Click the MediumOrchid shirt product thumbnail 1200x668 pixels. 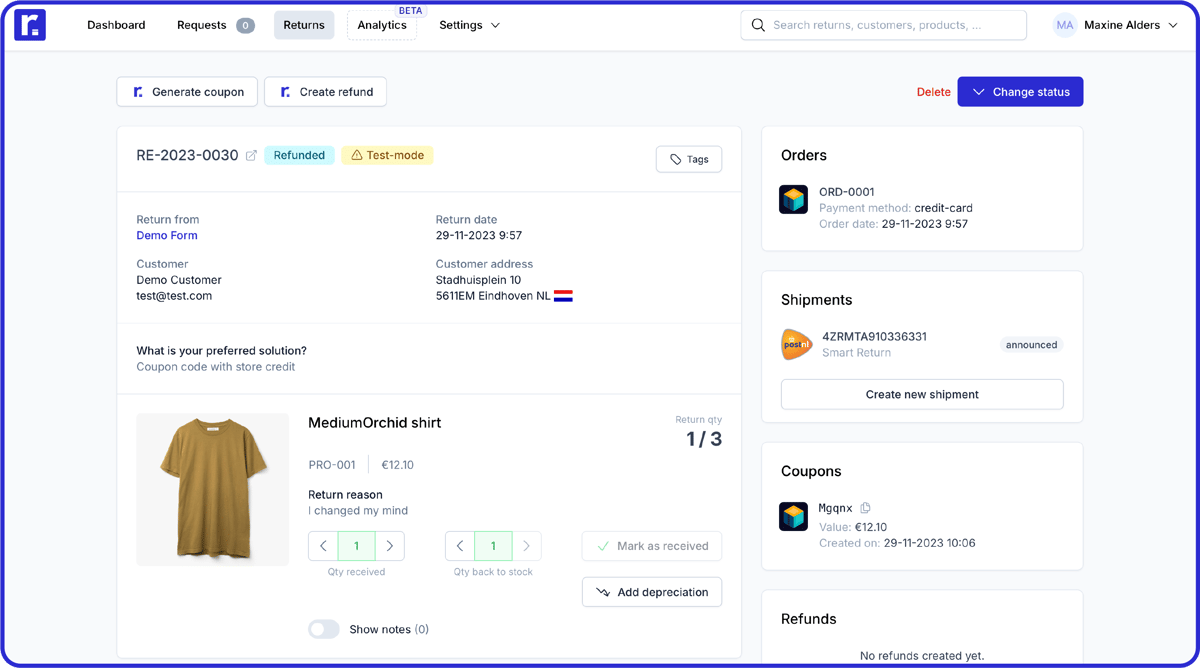[x=213, y=489]
